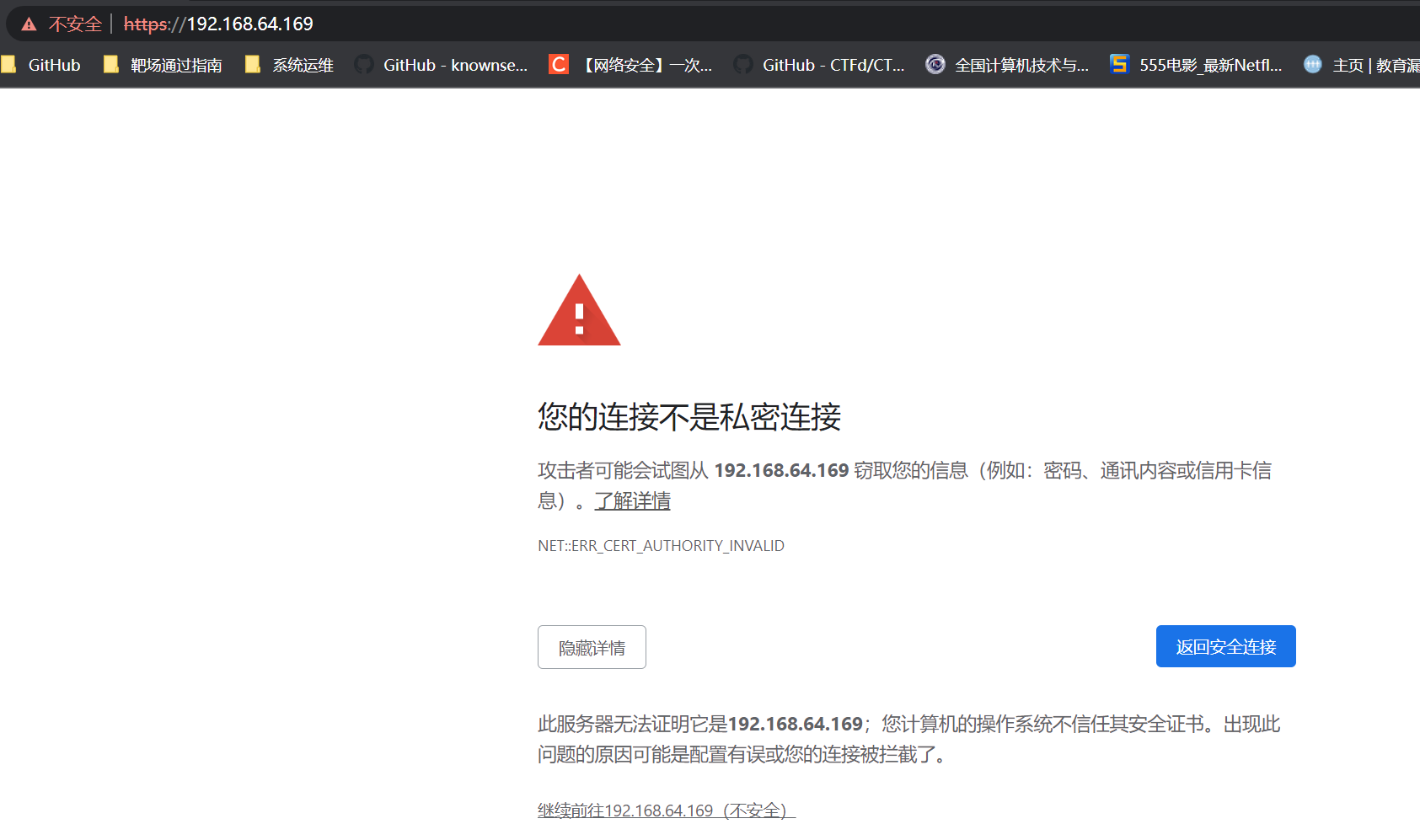The width and height of the screenshot is (1420, 840).
Task: Open the 【网络安全】一次... bookmark
Action: point(631,65)
